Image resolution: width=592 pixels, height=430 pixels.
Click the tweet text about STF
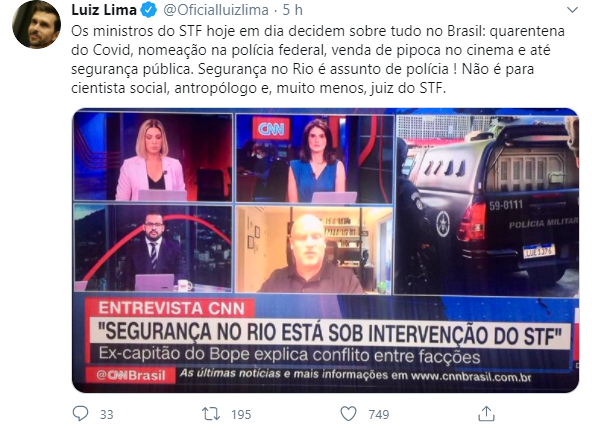pyautogui.click(x=318, y=59)
